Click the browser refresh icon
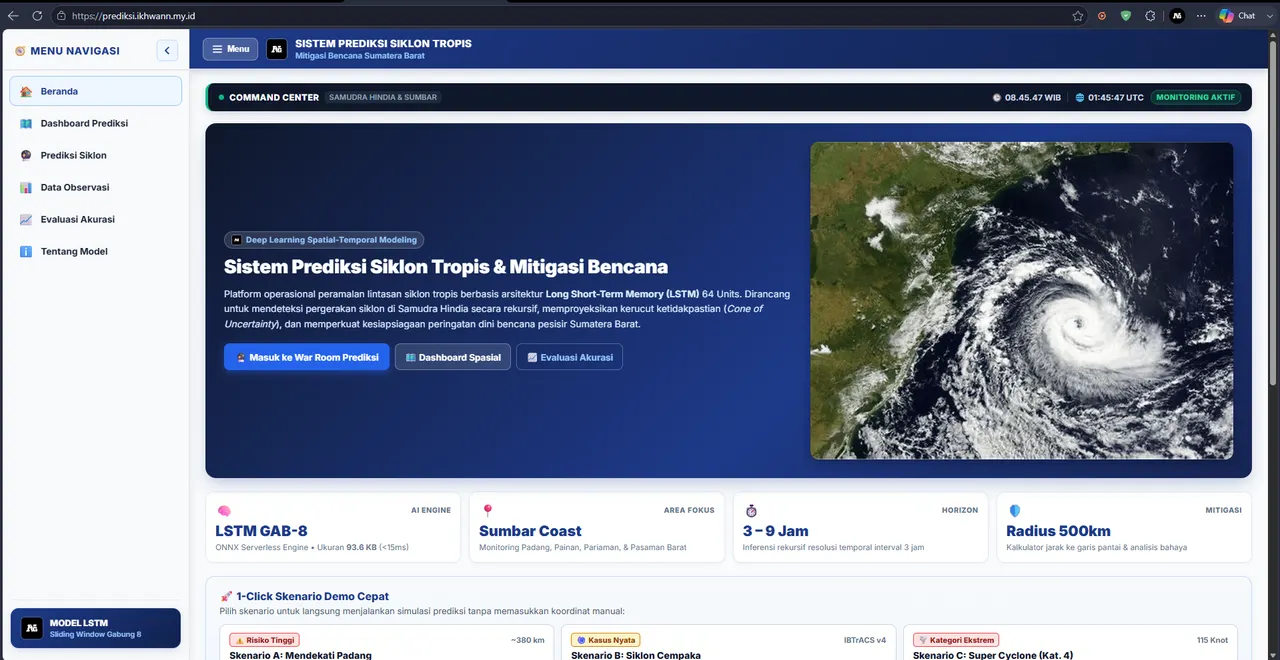This screenshot has width=1280, height=660. pos(37,16)
